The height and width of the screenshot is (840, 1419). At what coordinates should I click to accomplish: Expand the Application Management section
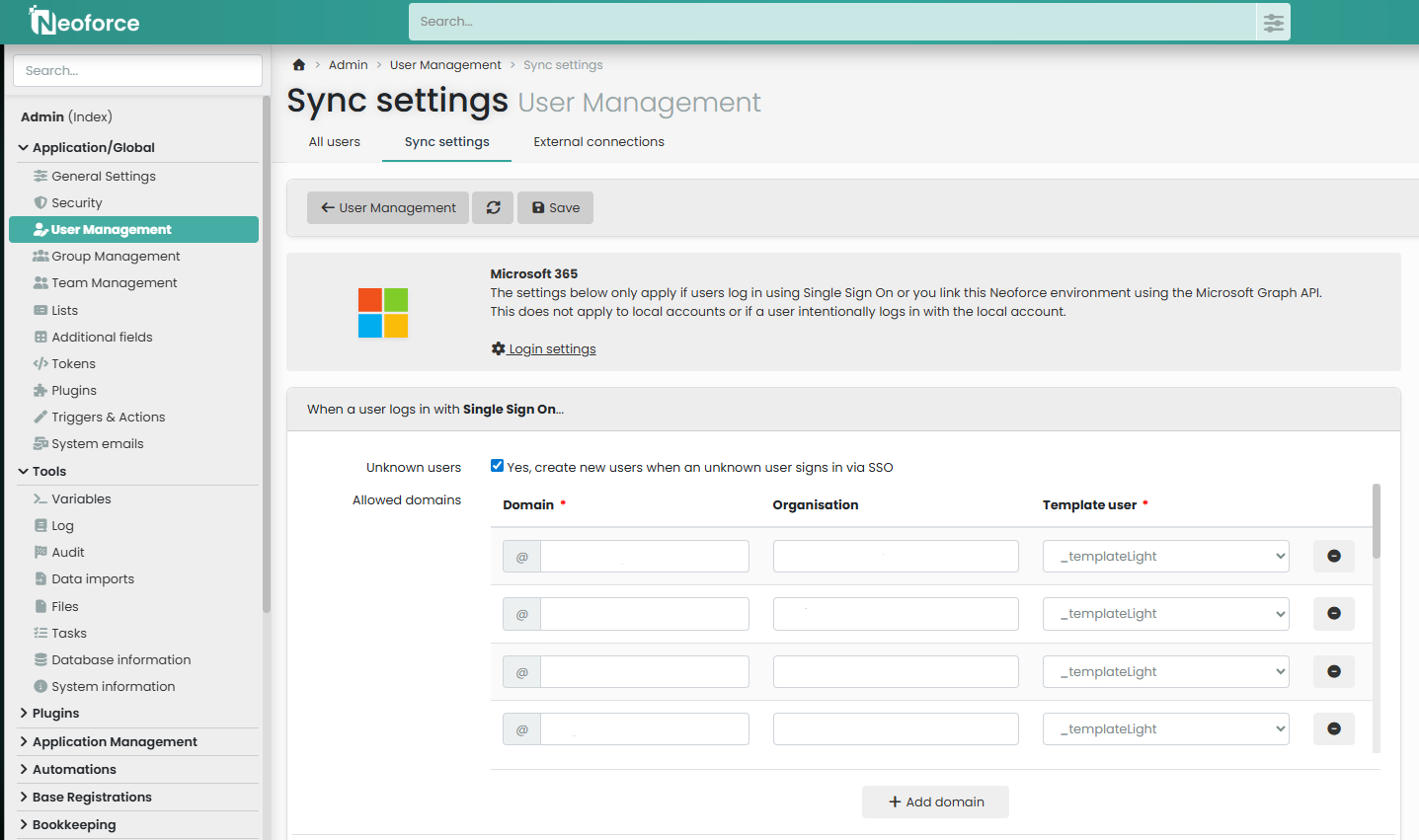[115, 741]
